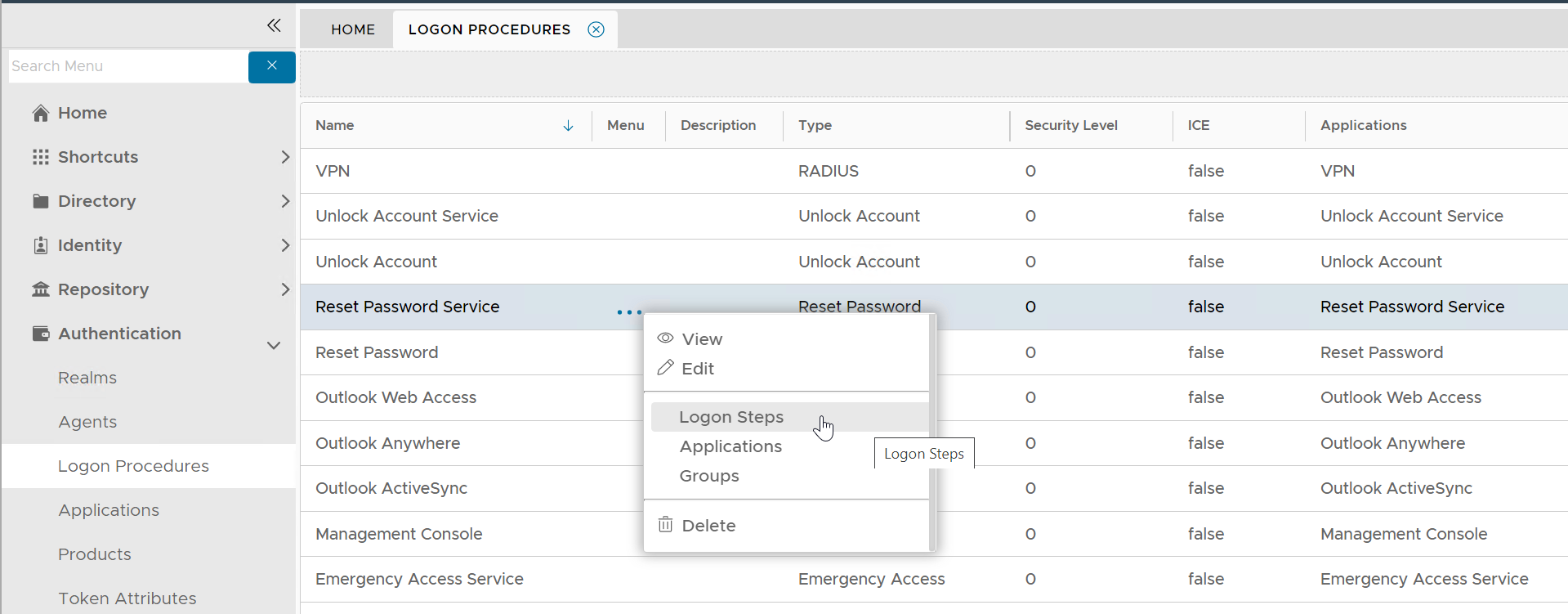This screenshot has height=614, width=1568.
Task: Click the Home house icon in sidebar
Action: (41, 114)
